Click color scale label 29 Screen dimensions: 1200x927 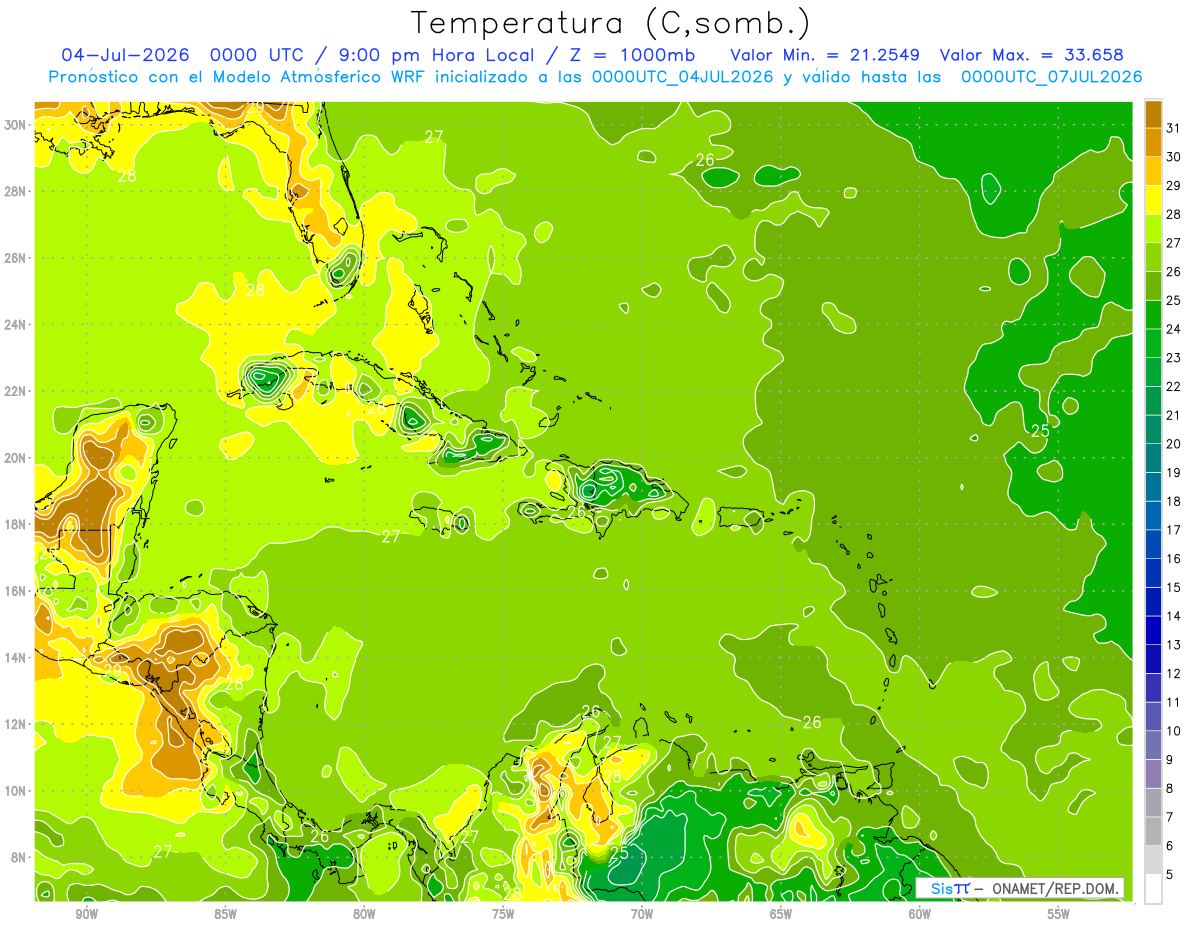pos(1174,185)
